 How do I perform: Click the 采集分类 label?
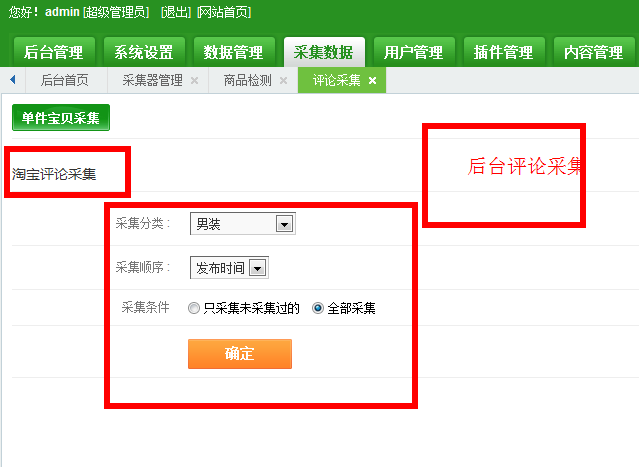point(142,224)
